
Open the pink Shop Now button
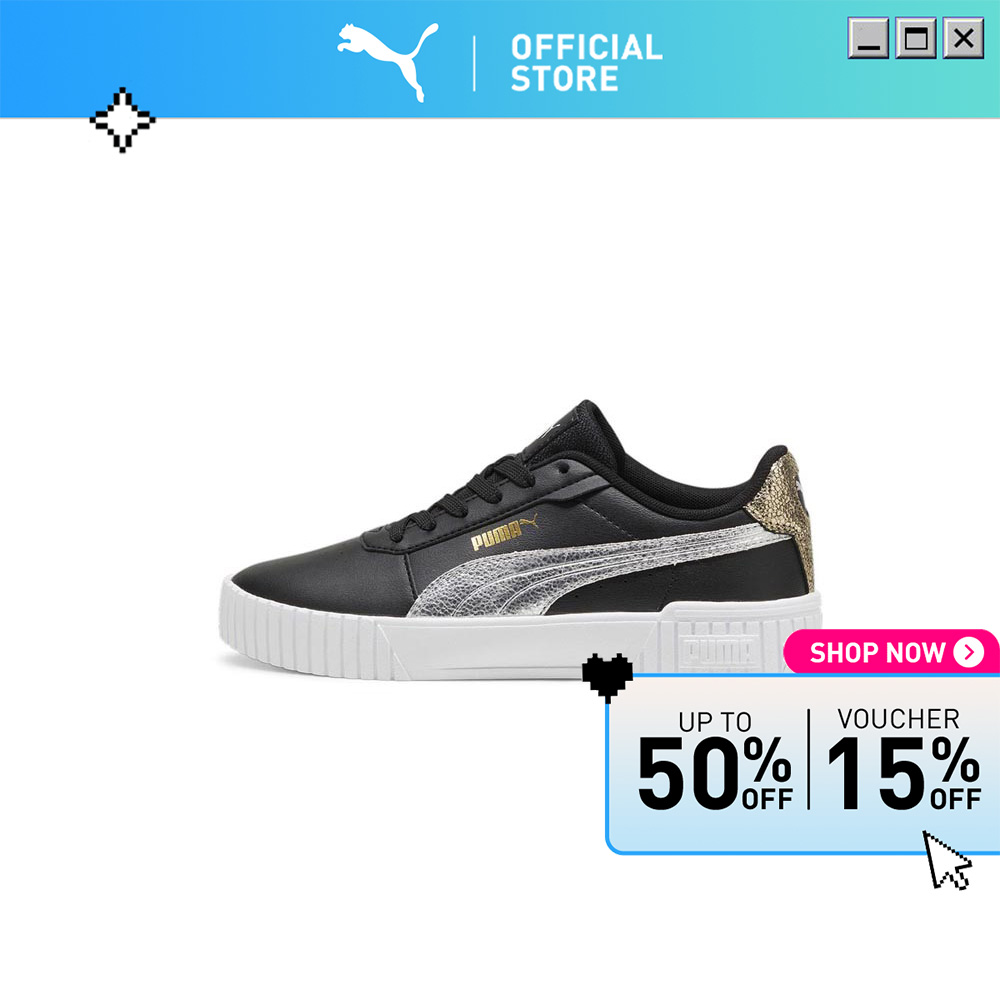(892, 652)
